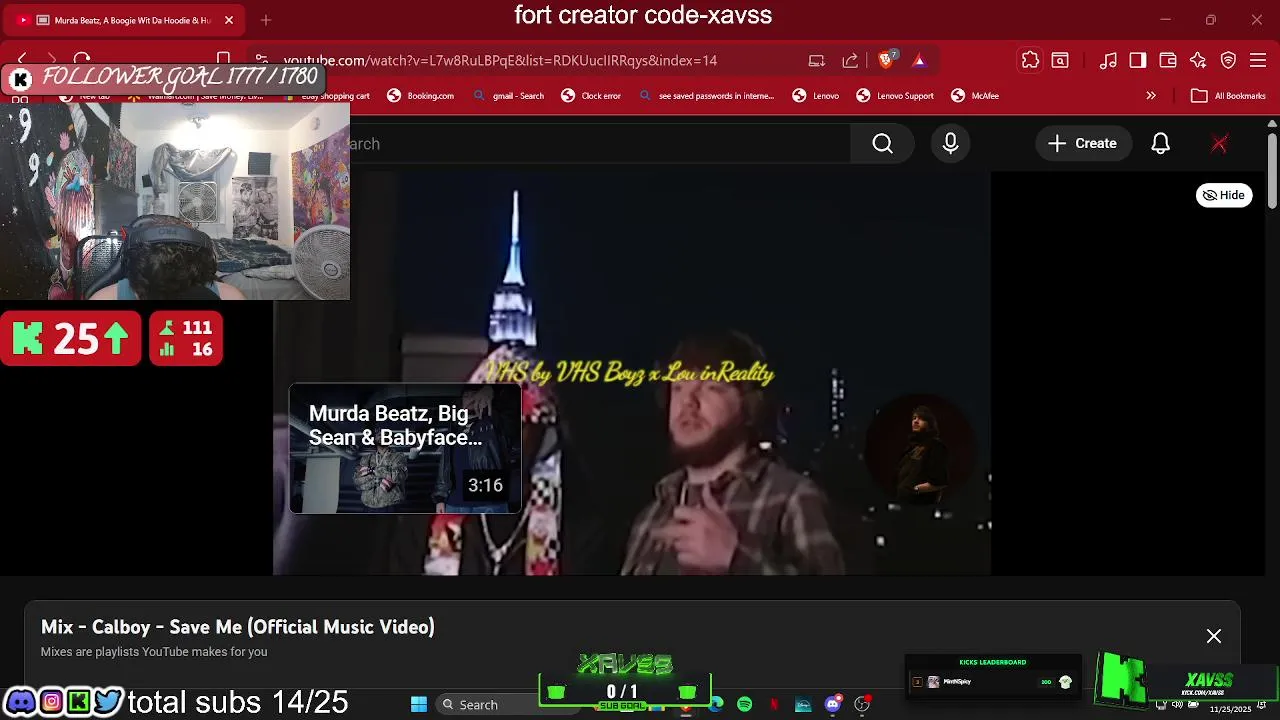This screenshot has width=1280, height=720.
Task: Close the Mix playlist panel with X
Action: 1214,636
